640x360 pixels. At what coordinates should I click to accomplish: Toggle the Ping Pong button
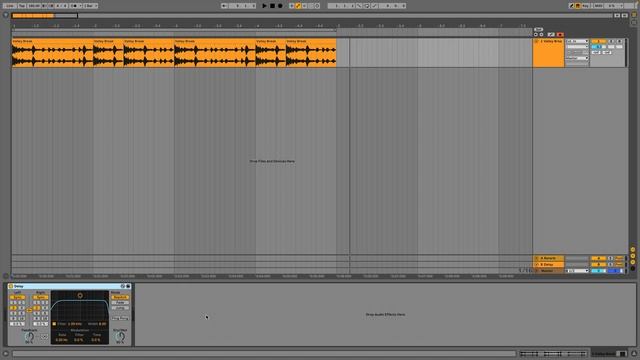click(x=120, y=318)
